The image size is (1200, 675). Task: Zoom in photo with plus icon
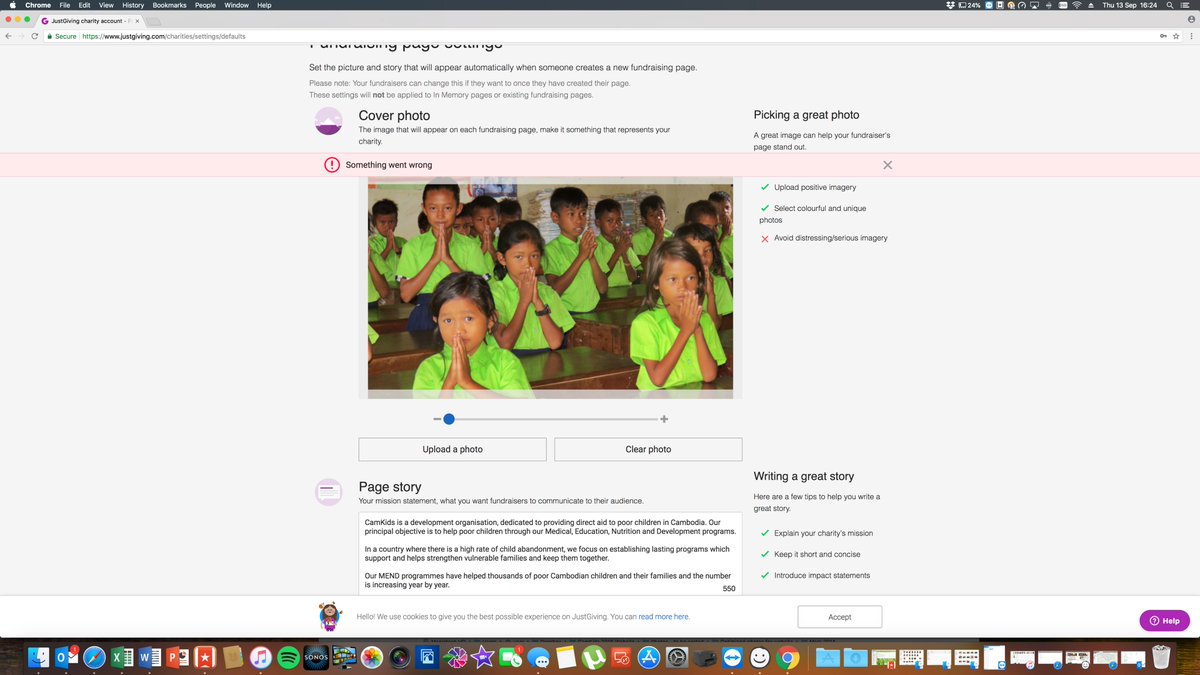(x=664, y=419)
